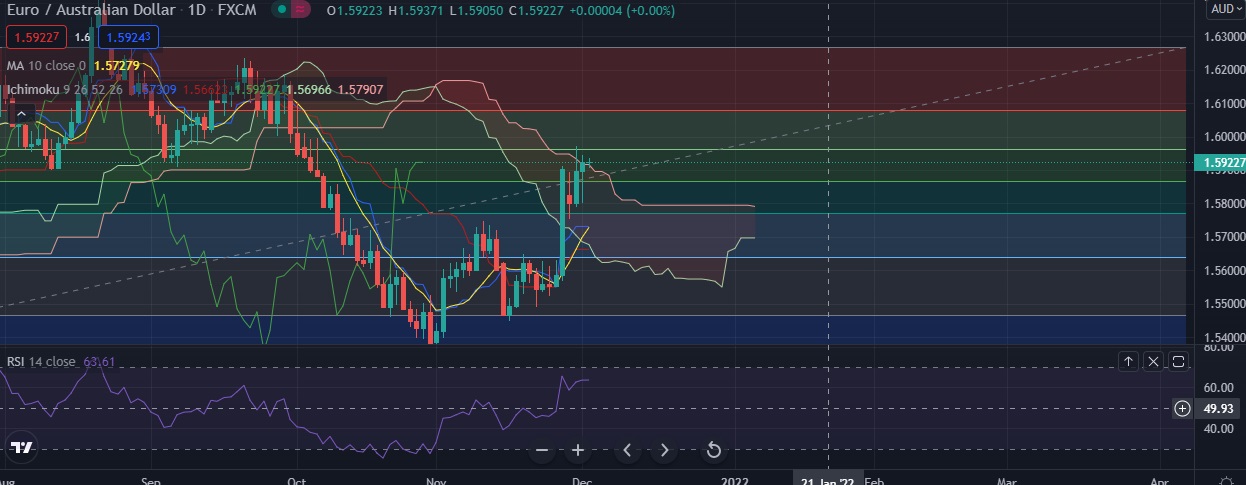Click the MA value 1.57279 in legend
The height and width of the screenshot is (485, 1246).
tap(116, 65)
